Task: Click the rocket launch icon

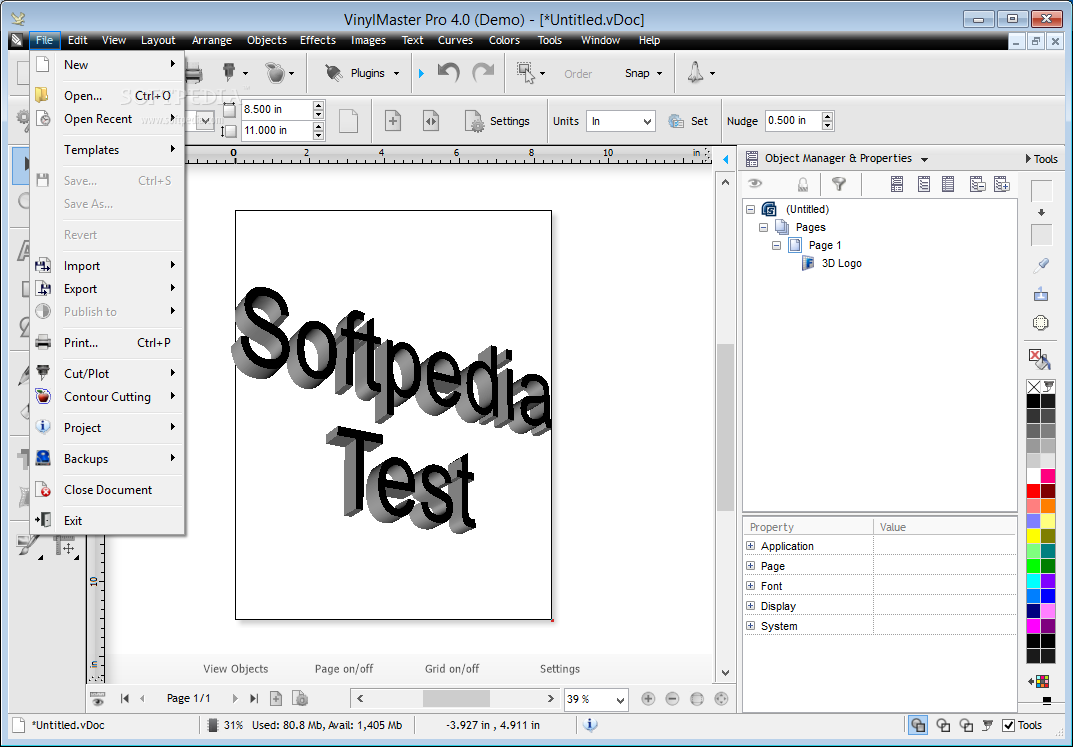Action: pos(695,73)
